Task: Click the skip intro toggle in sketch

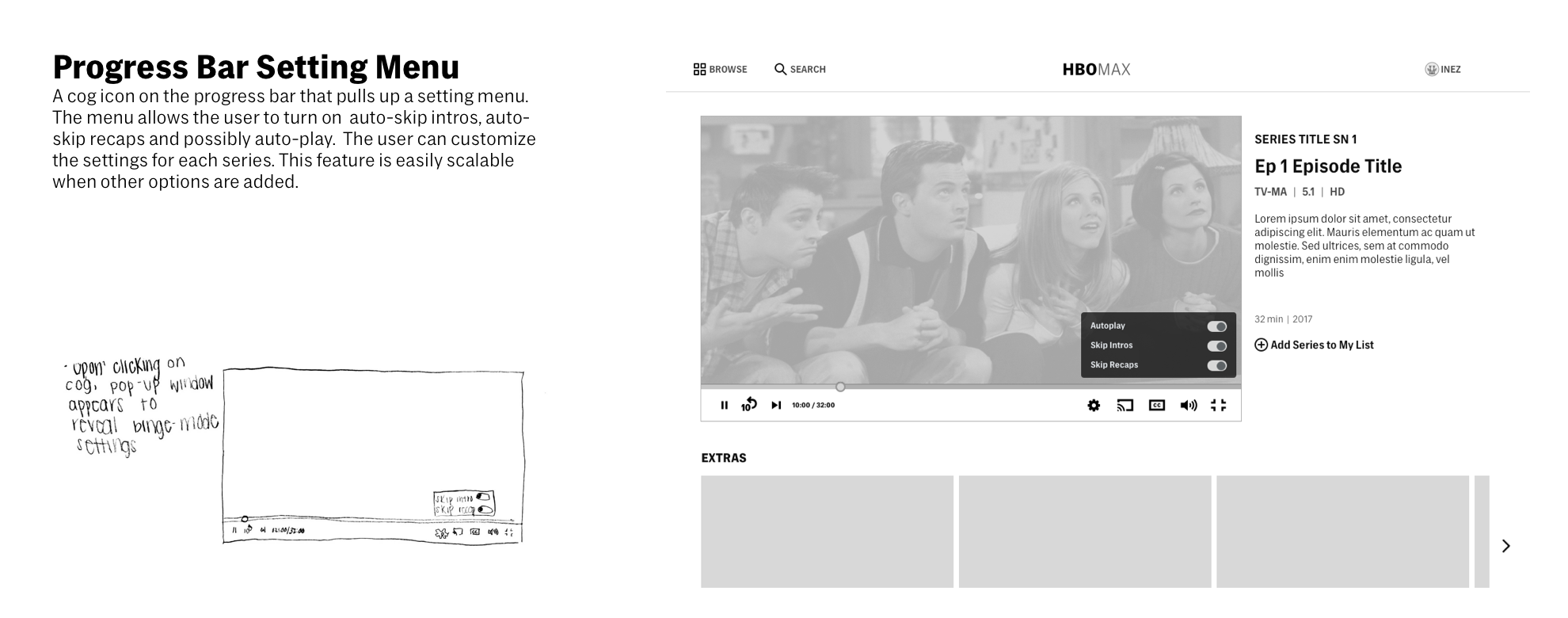Action: (482, 498)
